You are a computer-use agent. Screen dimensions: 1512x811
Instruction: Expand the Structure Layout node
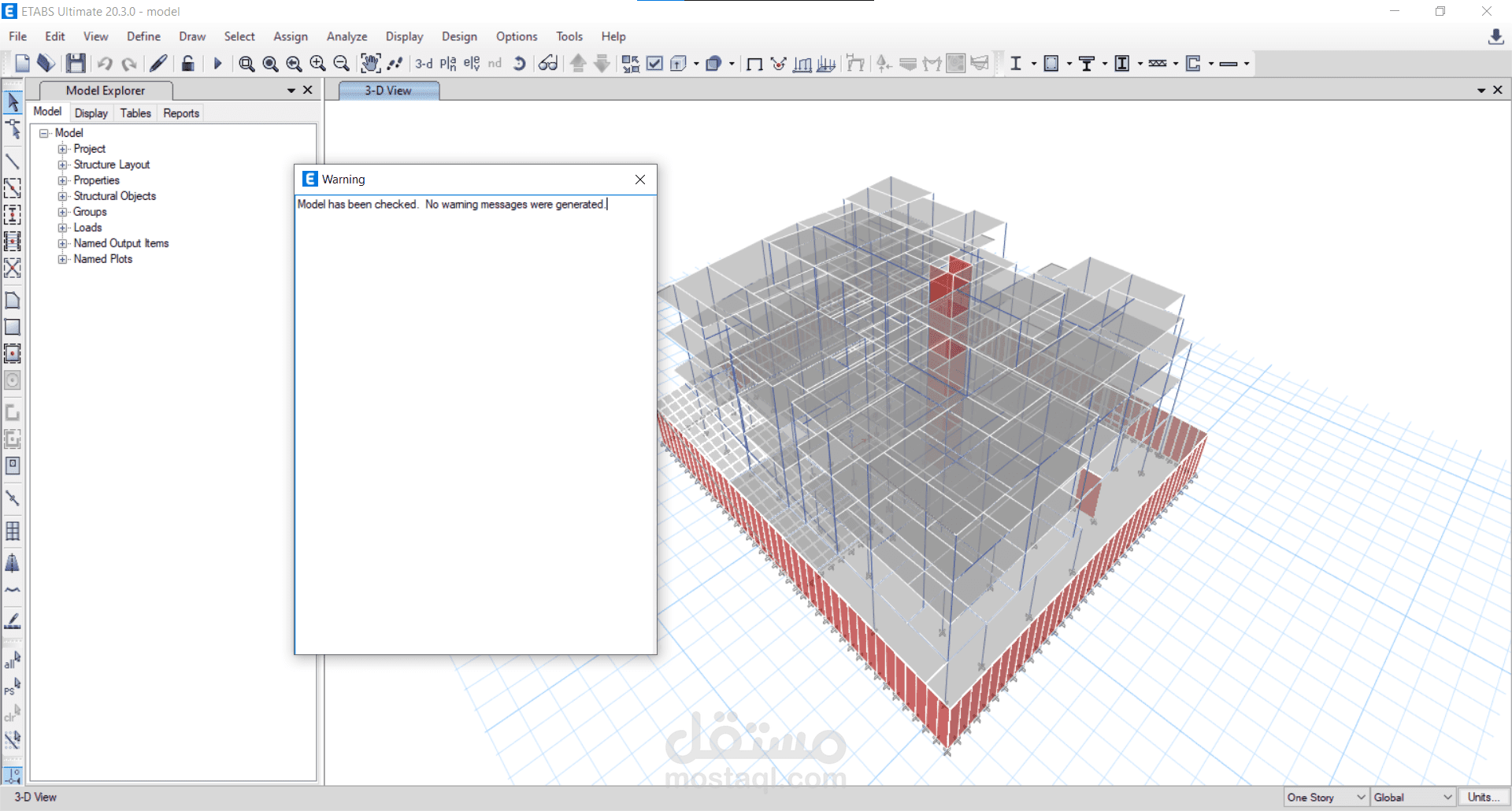[x=62, y=165]
